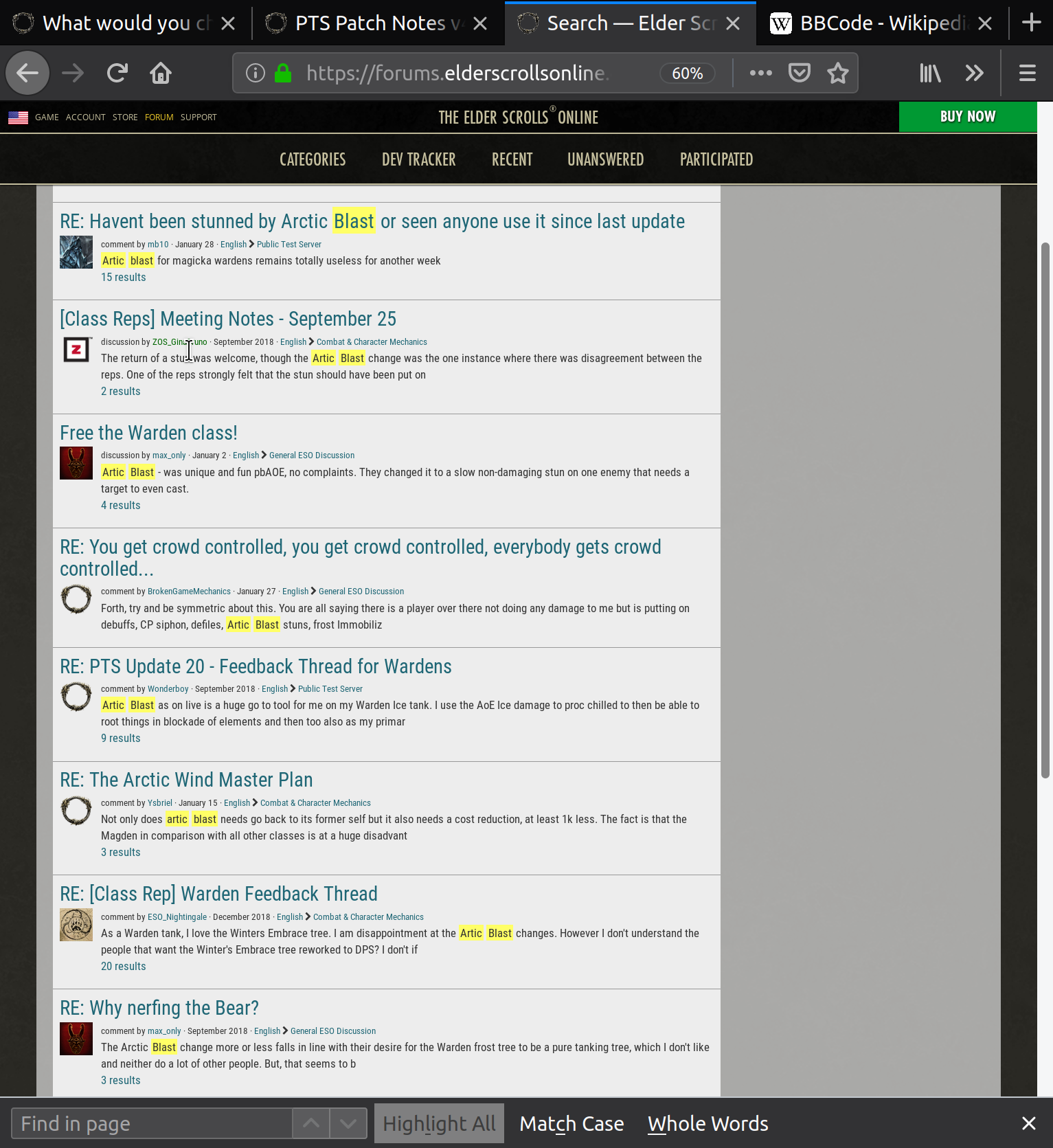
Task: Open 'Free the Warden class!' discussion
Action: tap(148, 433)
